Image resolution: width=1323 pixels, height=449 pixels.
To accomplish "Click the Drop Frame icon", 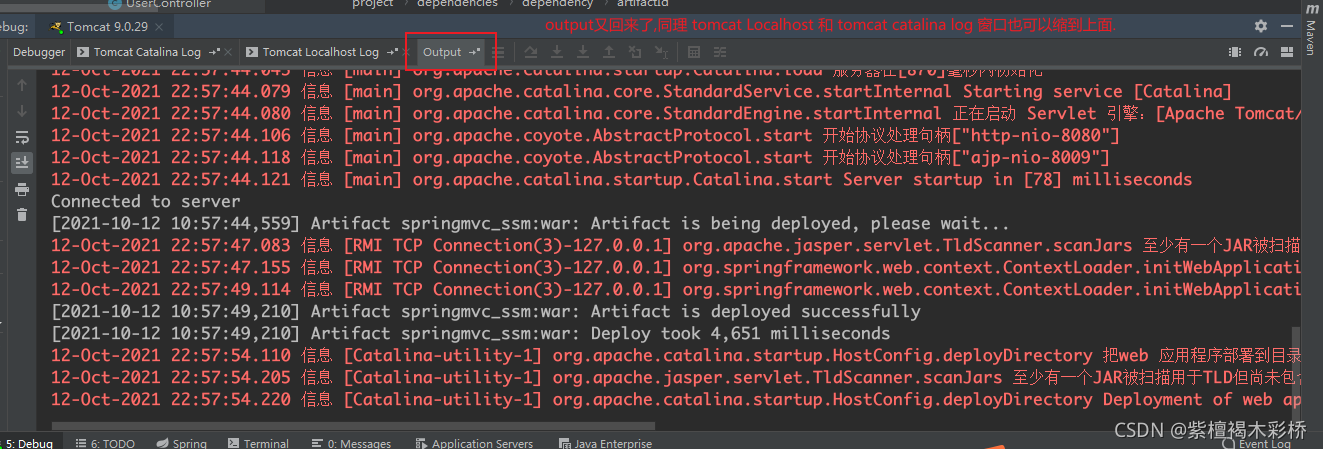I will 635,52.
